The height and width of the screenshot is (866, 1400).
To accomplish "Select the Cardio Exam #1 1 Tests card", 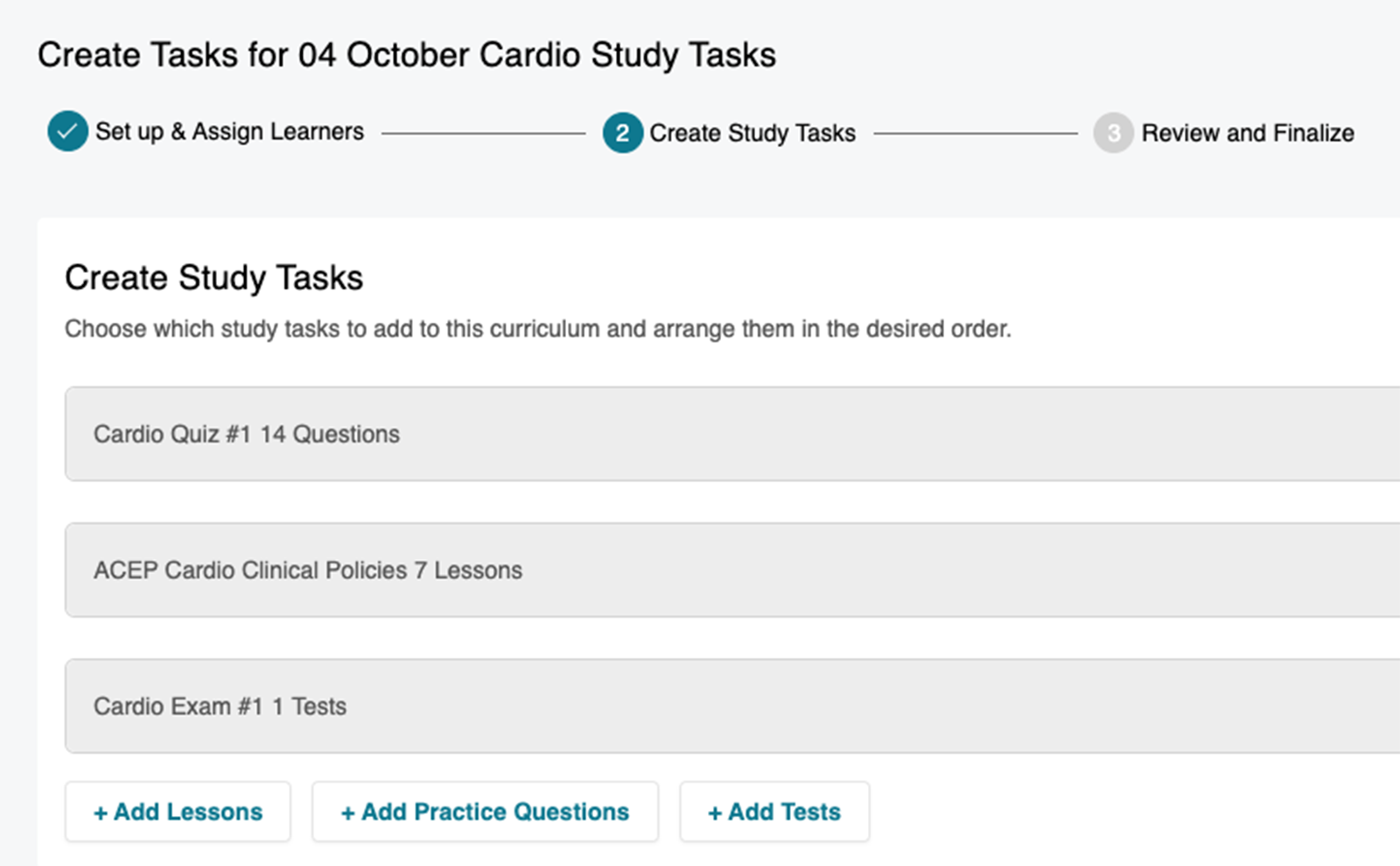I will (x=219, y=706).
